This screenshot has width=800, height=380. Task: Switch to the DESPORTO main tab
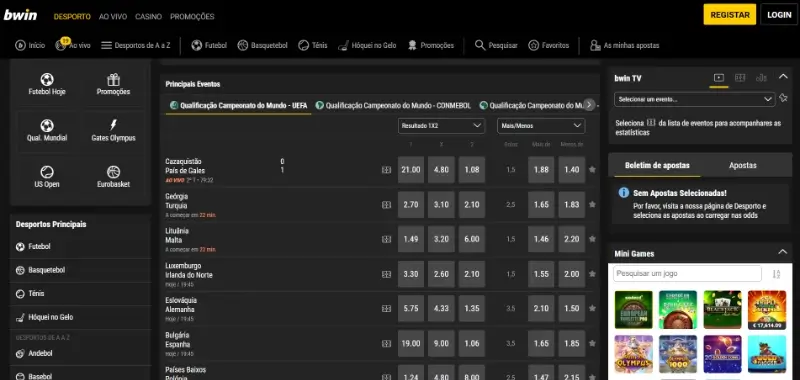72,16
